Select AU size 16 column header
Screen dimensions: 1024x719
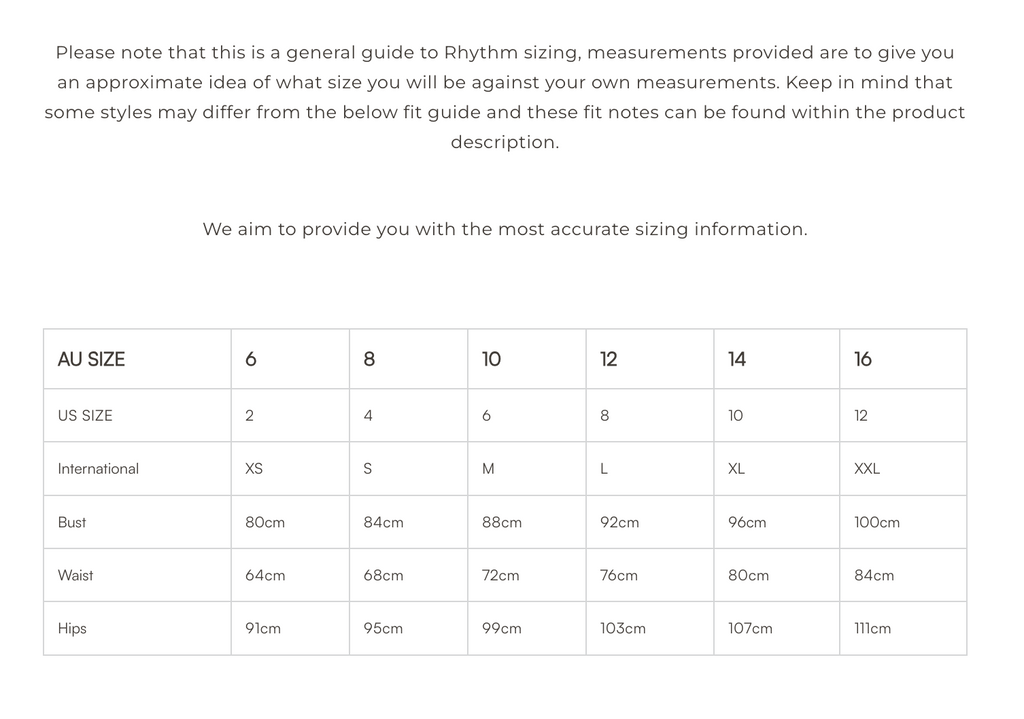pos(863,359)
